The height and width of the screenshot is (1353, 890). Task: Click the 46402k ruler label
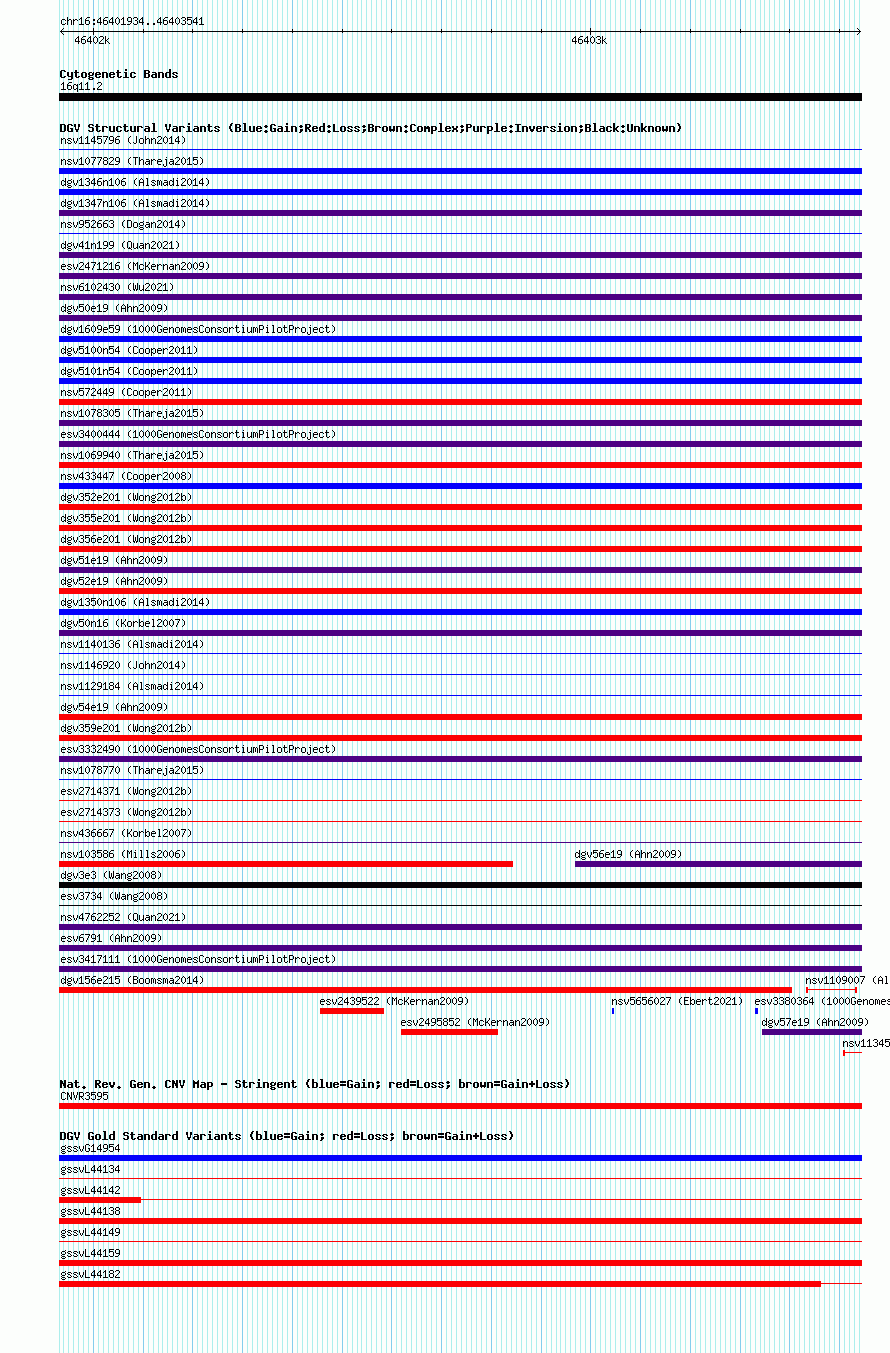pyautogui.click(x=92, y=40)
